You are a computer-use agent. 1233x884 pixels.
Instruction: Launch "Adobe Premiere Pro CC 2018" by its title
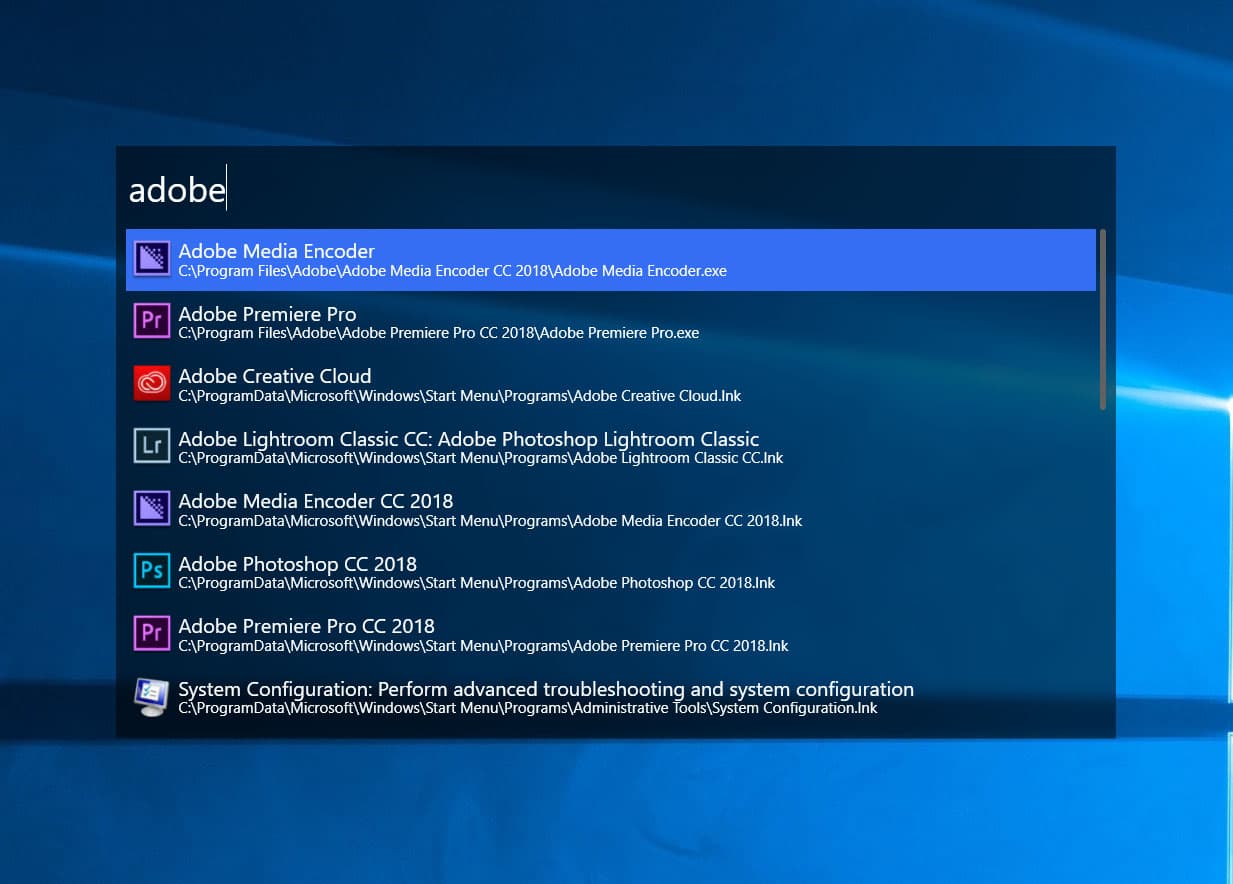pos(306,626)
